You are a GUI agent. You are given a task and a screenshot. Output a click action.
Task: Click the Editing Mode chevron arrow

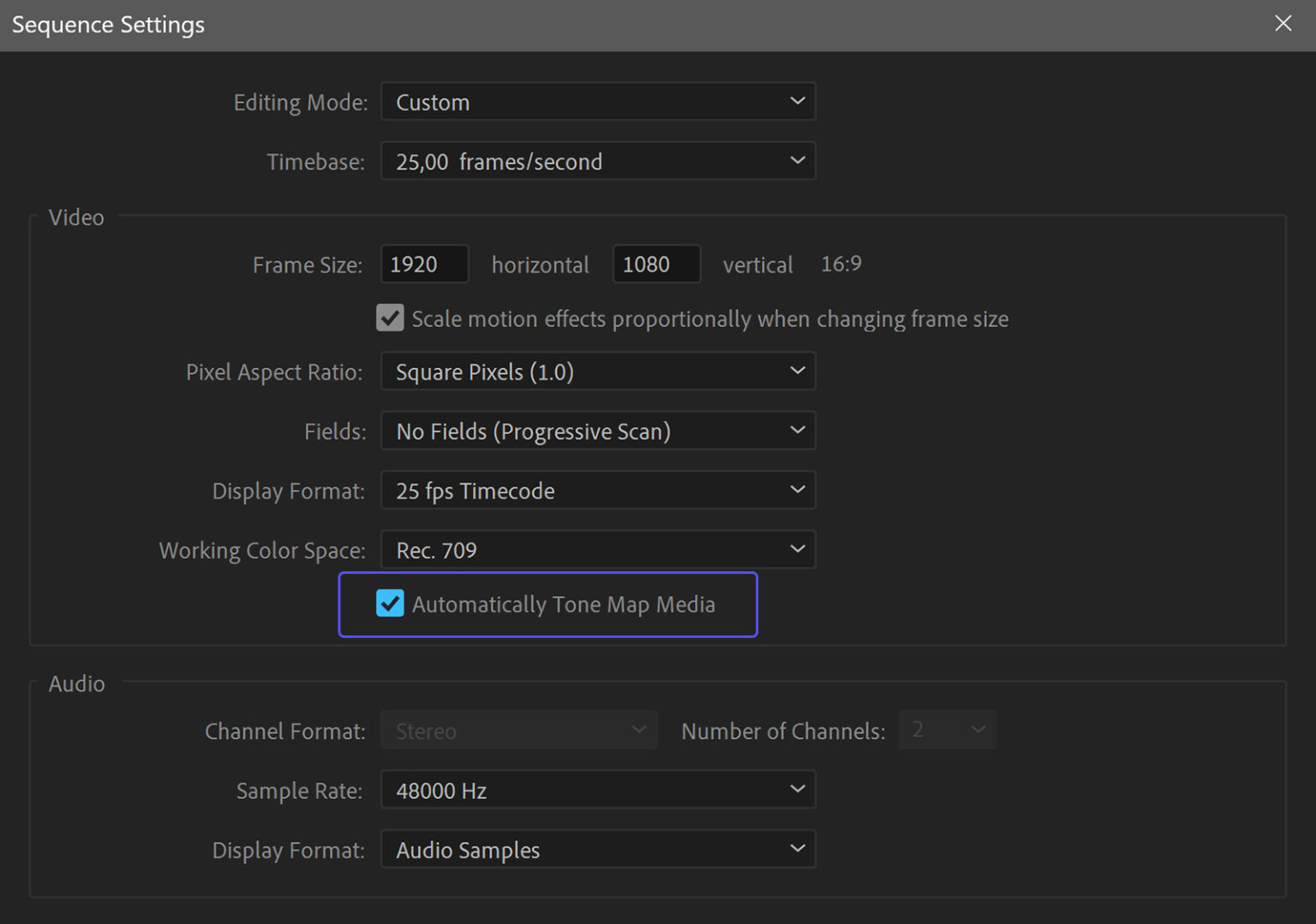(x=798, y=101)
